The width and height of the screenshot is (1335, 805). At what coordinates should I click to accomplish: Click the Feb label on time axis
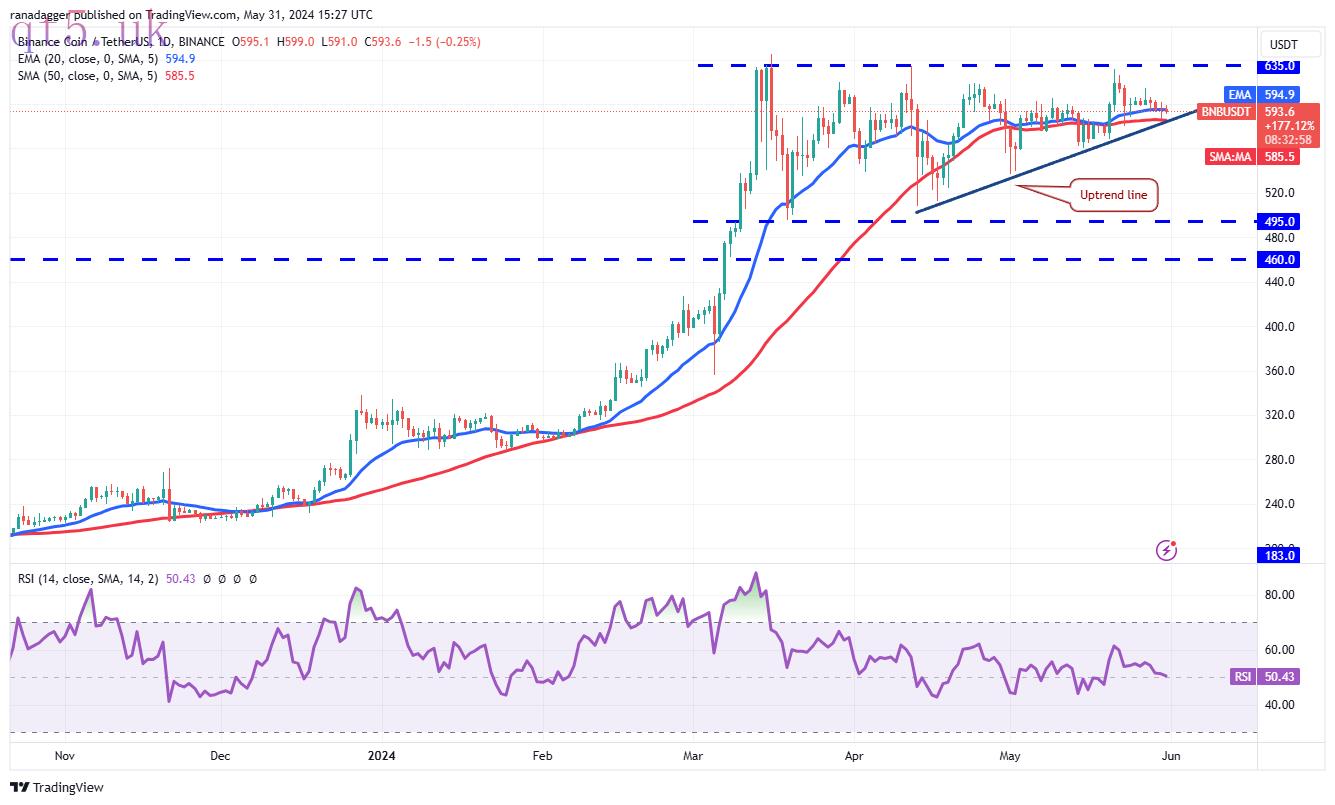[x=541, y=756]
